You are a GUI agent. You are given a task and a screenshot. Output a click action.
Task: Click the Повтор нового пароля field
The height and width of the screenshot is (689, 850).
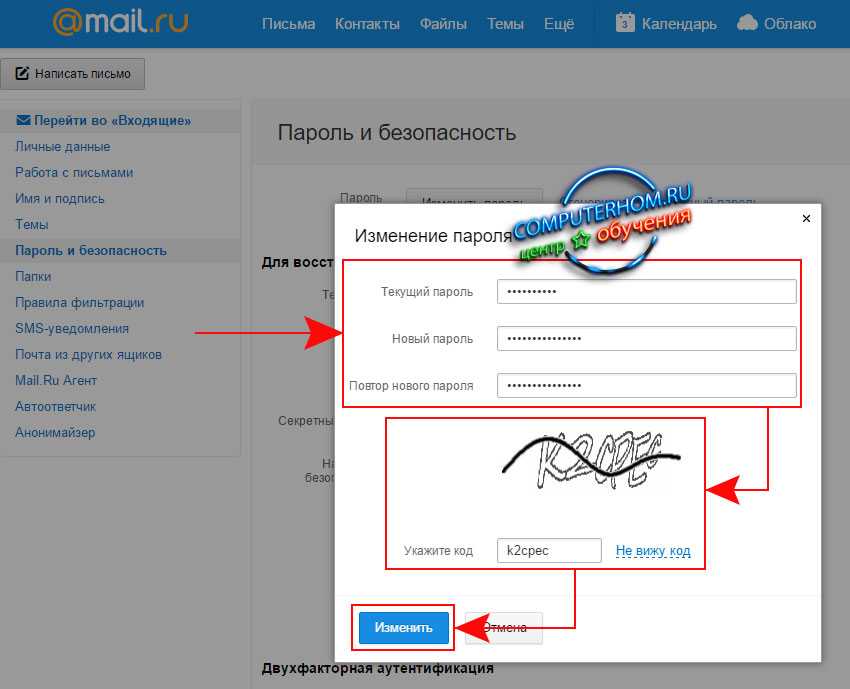pos(646,386)
